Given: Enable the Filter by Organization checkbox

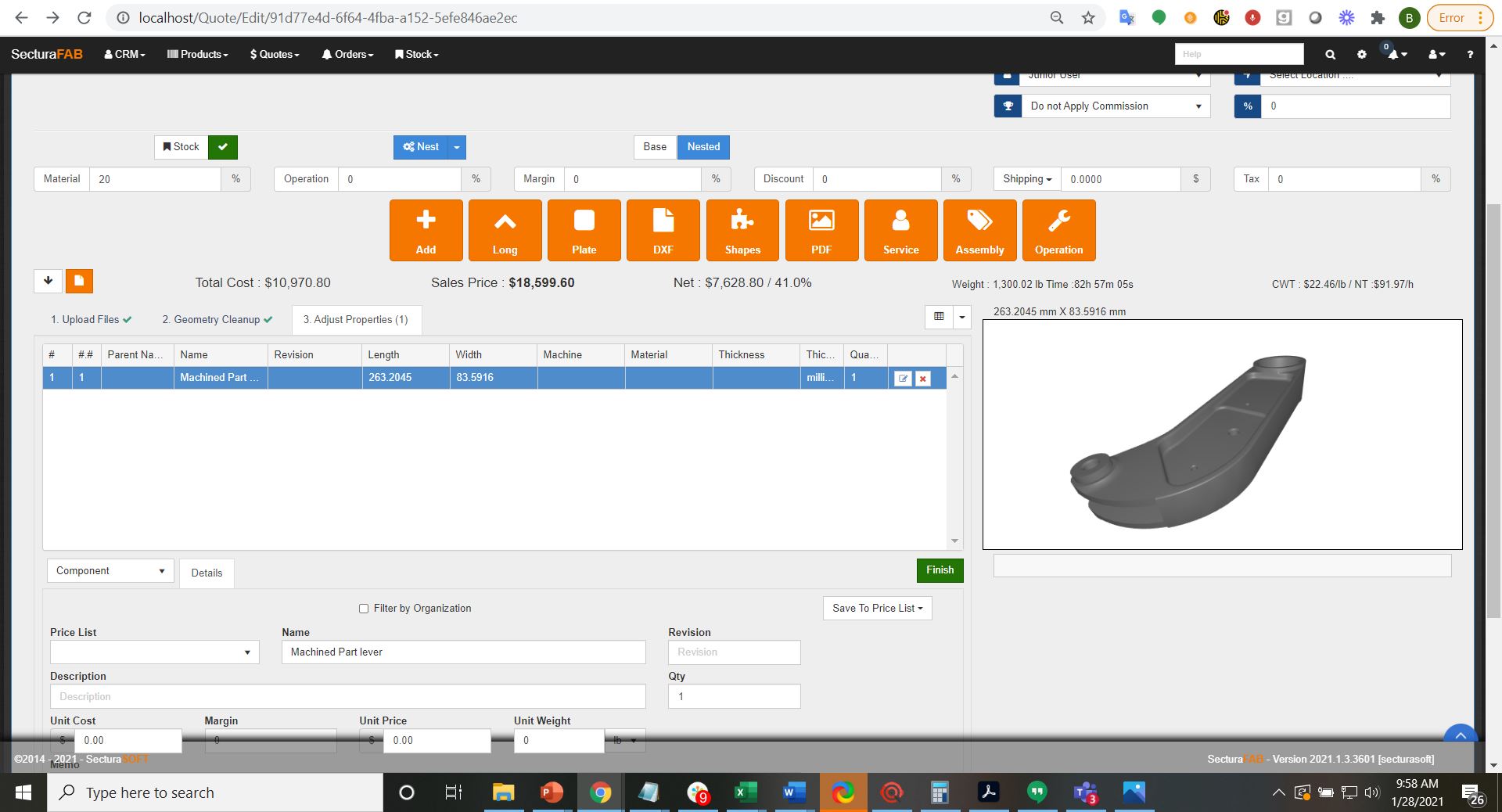Looking at the screenshot, I should point(364,609).
